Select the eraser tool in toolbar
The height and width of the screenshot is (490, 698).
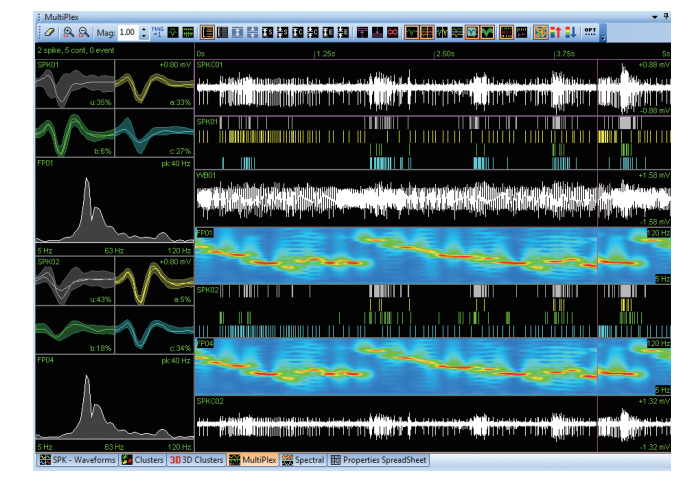50,32
